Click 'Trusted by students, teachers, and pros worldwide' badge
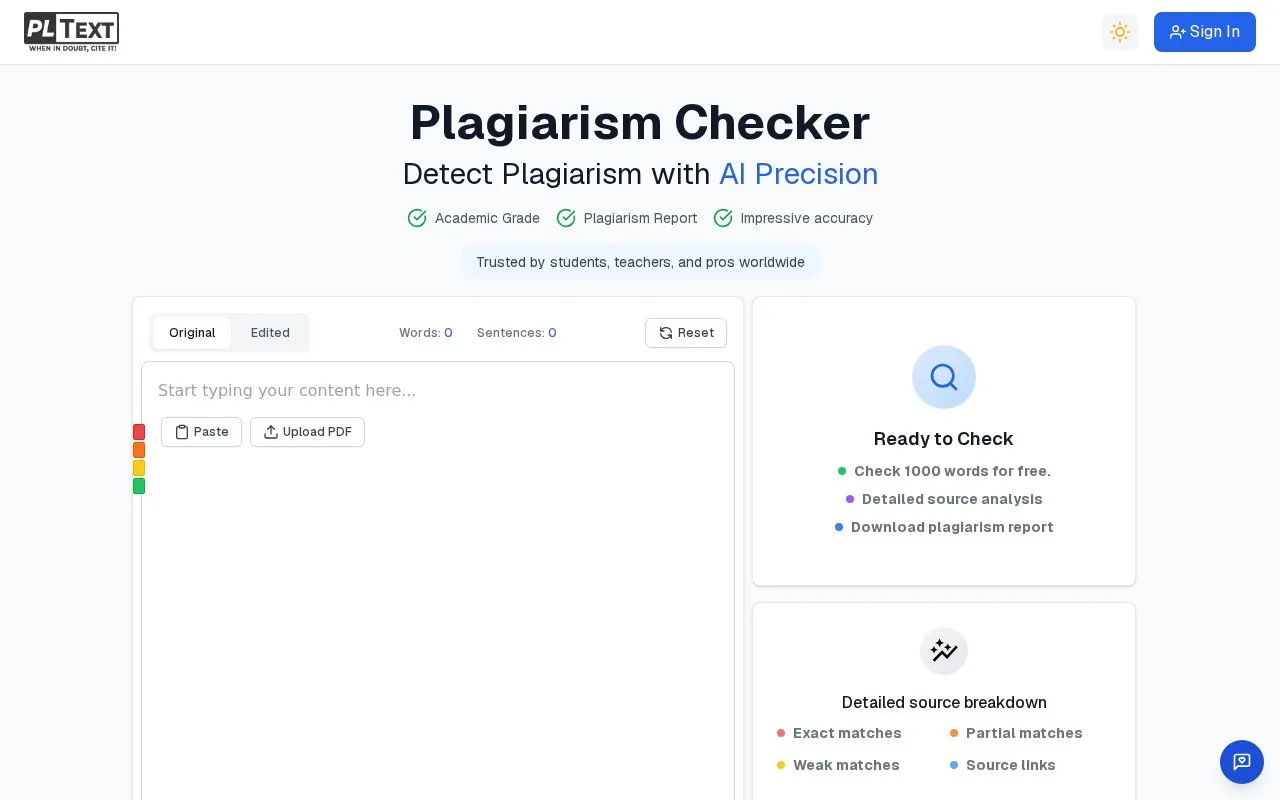The image size is (1280, 800). click(x=640, y=262)
